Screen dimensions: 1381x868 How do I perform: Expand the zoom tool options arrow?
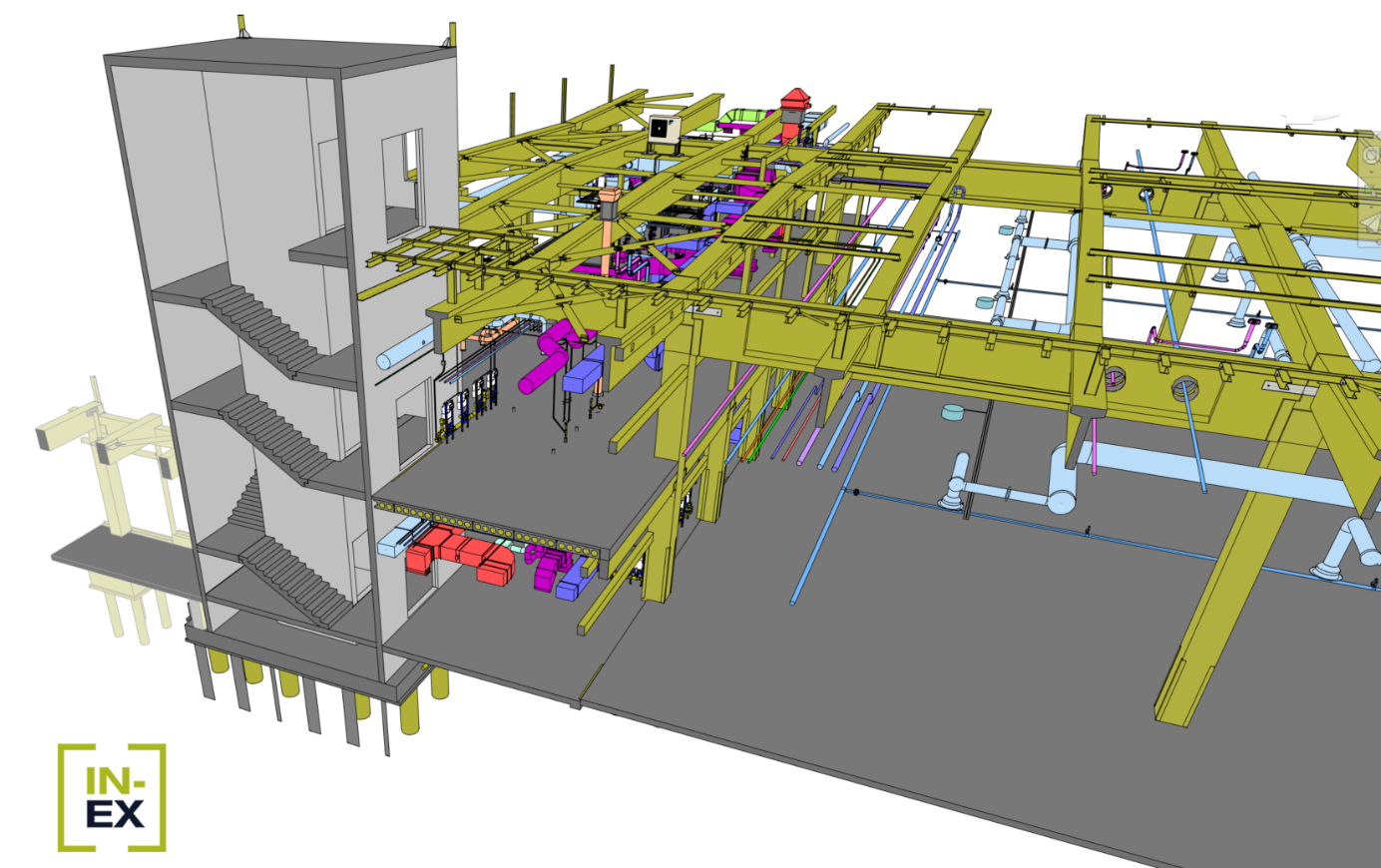tap(1372, 207)
